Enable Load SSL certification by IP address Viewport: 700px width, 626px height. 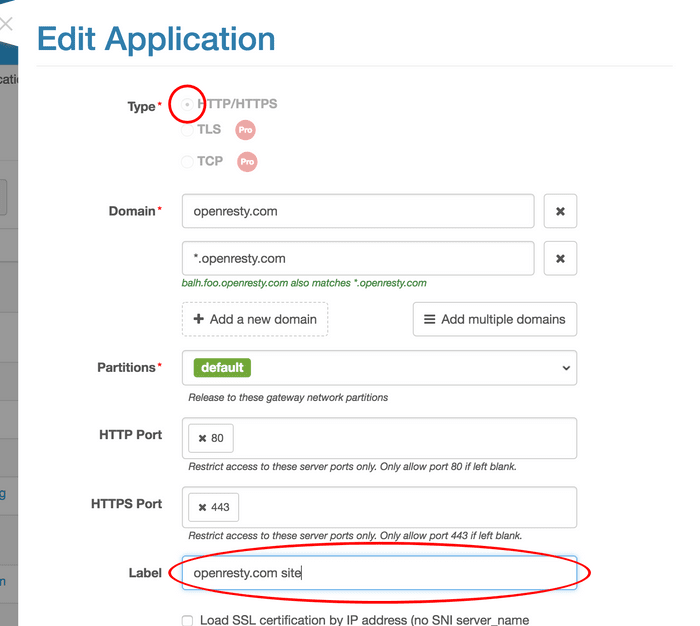[188, 620]
